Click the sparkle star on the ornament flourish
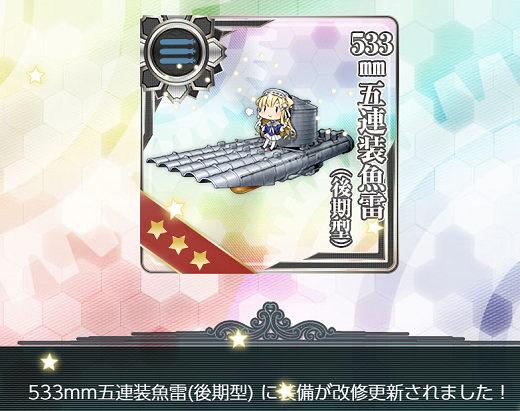The height and width of the screenshot is (411, 520). 238,339
